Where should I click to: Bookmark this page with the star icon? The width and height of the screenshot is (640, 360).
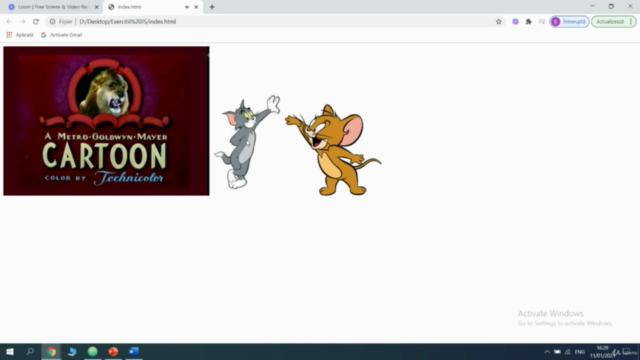click(x=498, y=22)
